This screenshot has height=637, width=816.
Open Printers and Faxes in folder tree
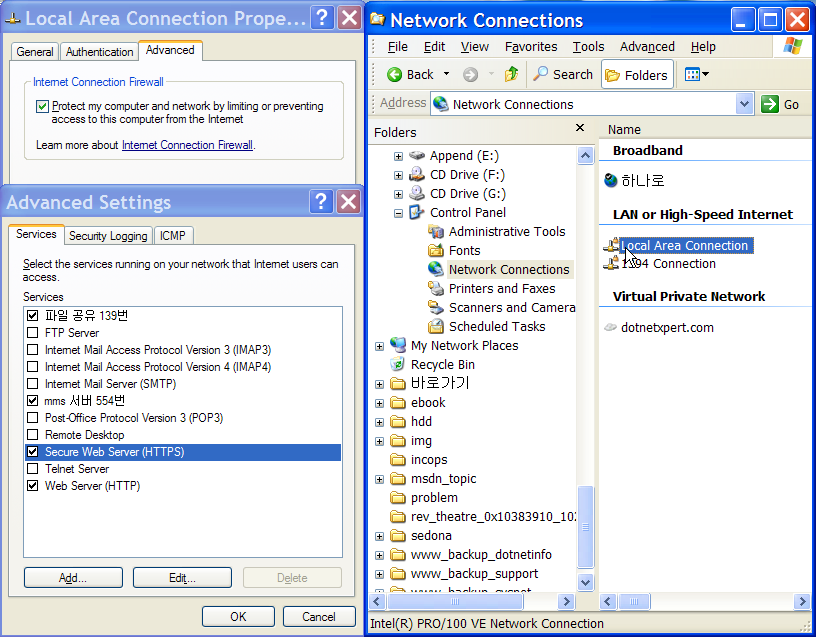coord(435,289)
